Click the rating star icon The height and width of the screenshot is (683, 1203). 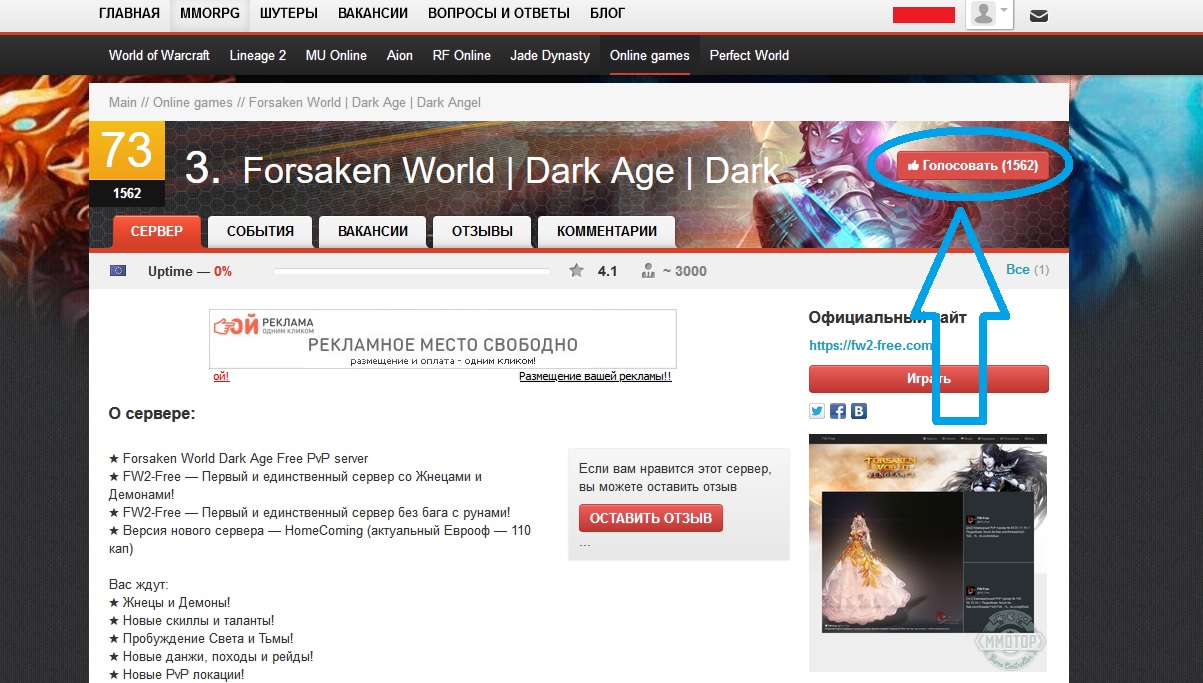[x=576, y=270]
